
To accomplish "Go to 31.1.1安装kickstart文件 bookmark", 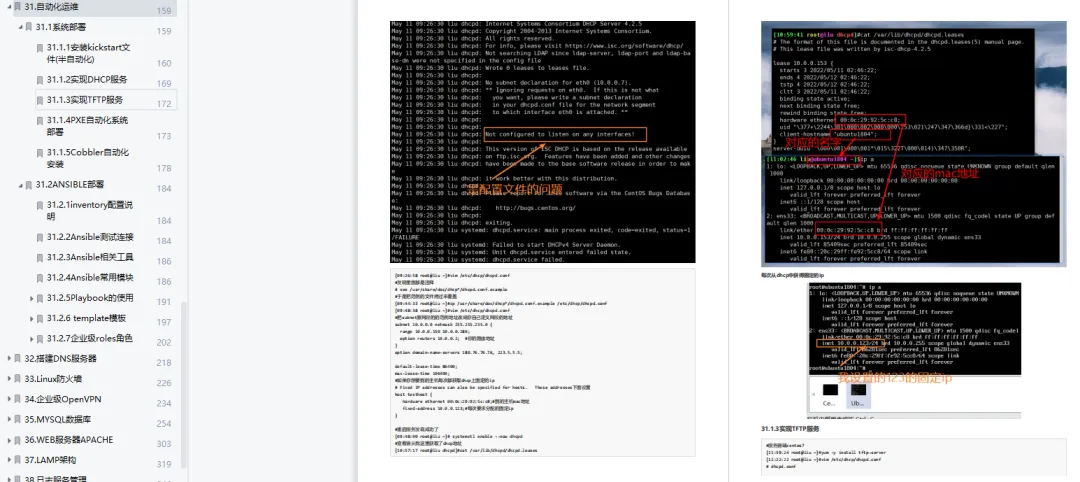I will (89, 54).
